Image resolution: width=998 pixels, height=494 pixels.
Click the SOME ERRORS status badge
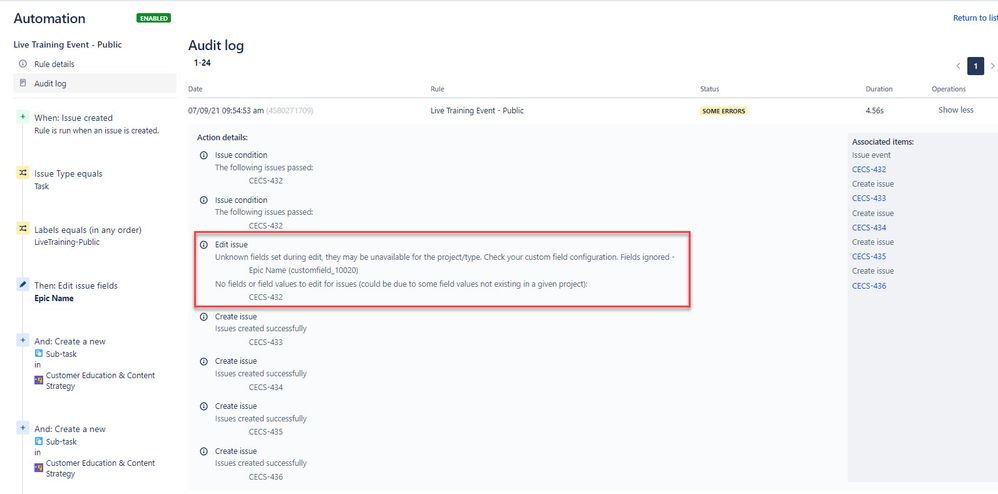(x=723, y=111)
